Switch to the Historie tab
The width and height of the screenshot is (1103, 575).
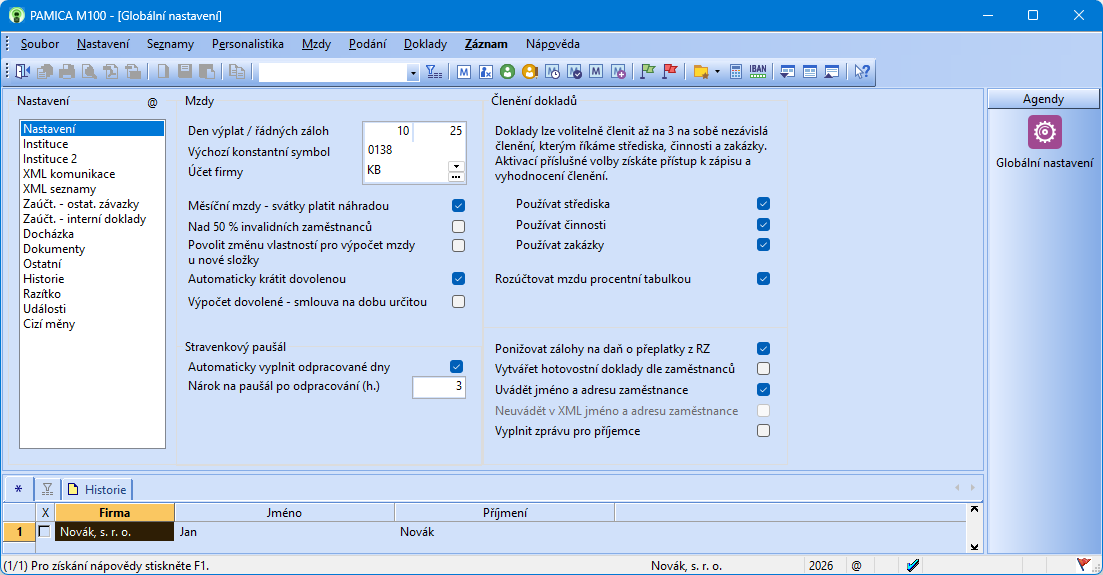coord(98,490)
